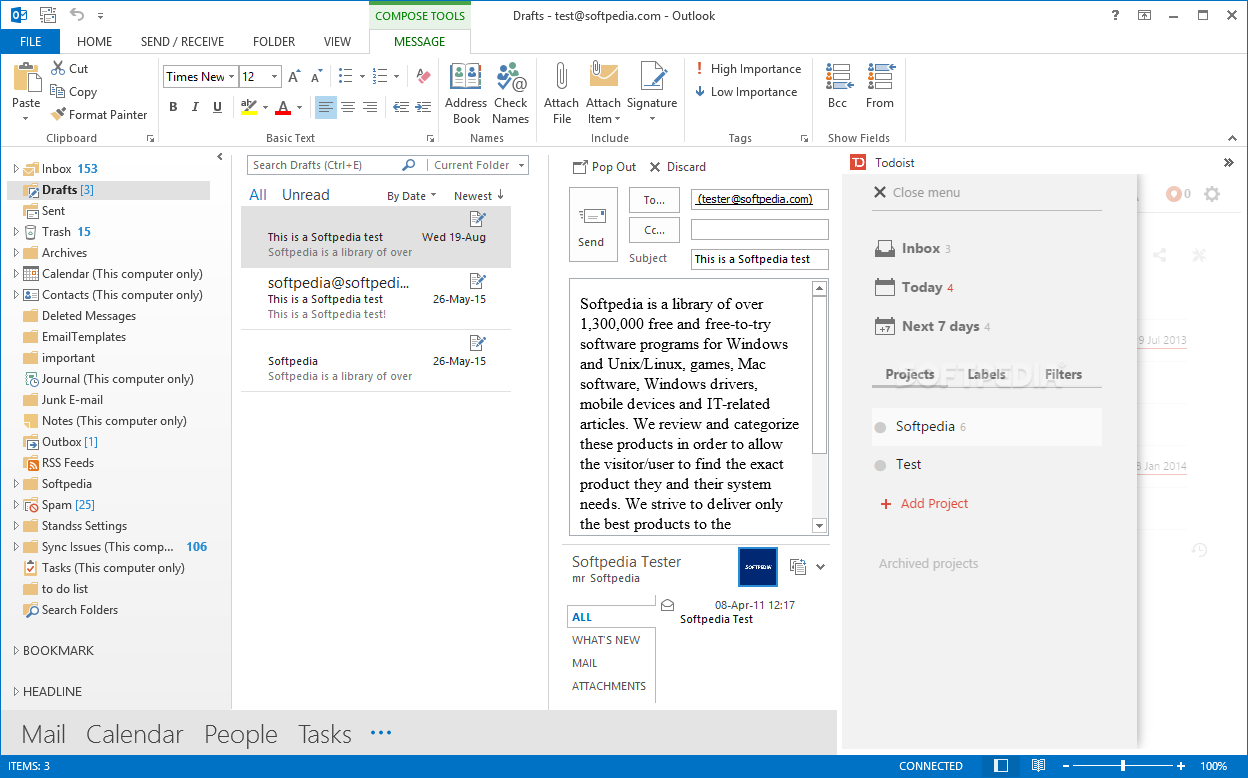Switch to Normal view in status bar

point(1002,766)
